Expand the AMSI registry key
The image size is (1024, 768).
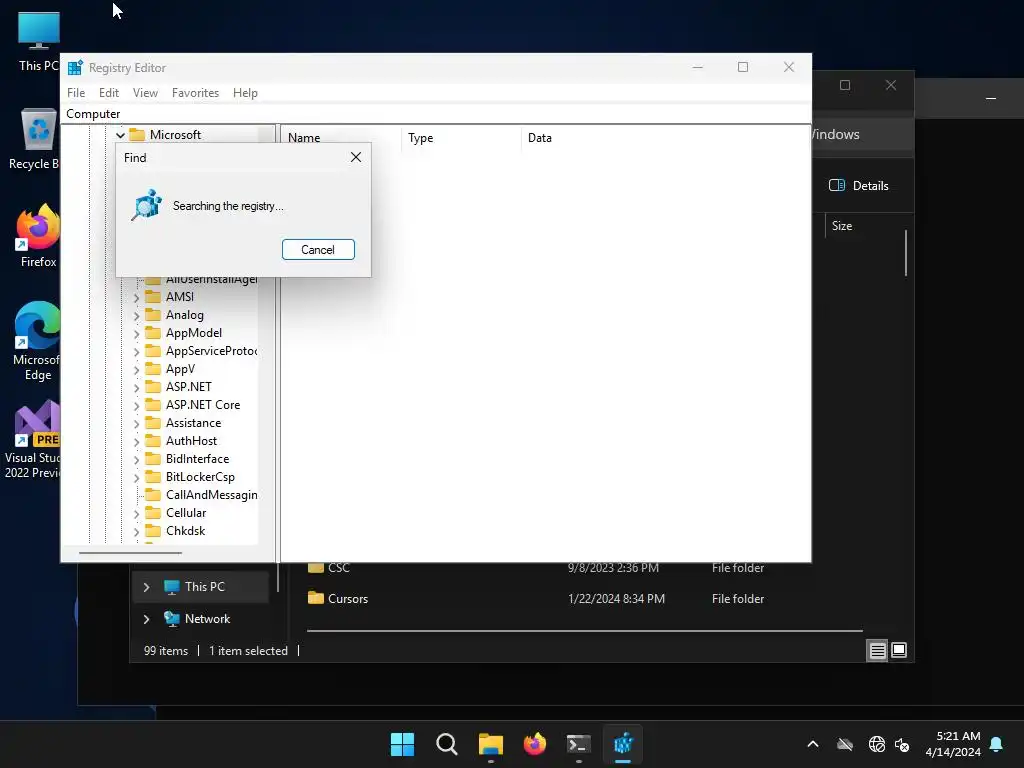136,298
